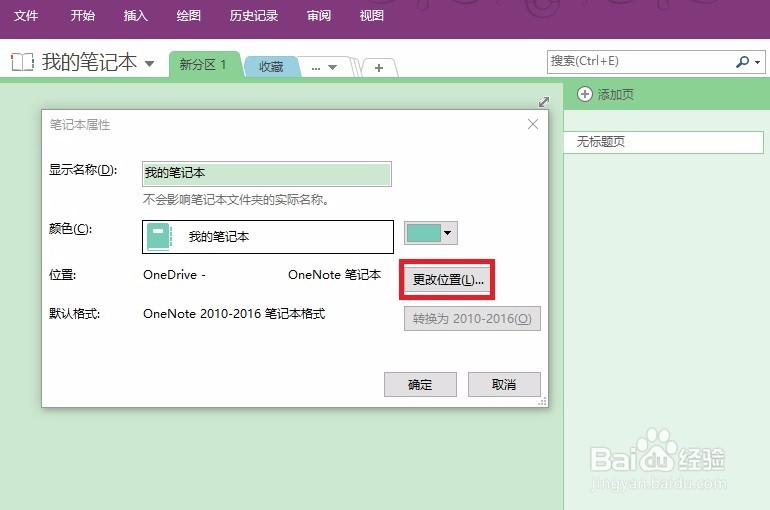Click the 添加页 add page button

[605, 94]
